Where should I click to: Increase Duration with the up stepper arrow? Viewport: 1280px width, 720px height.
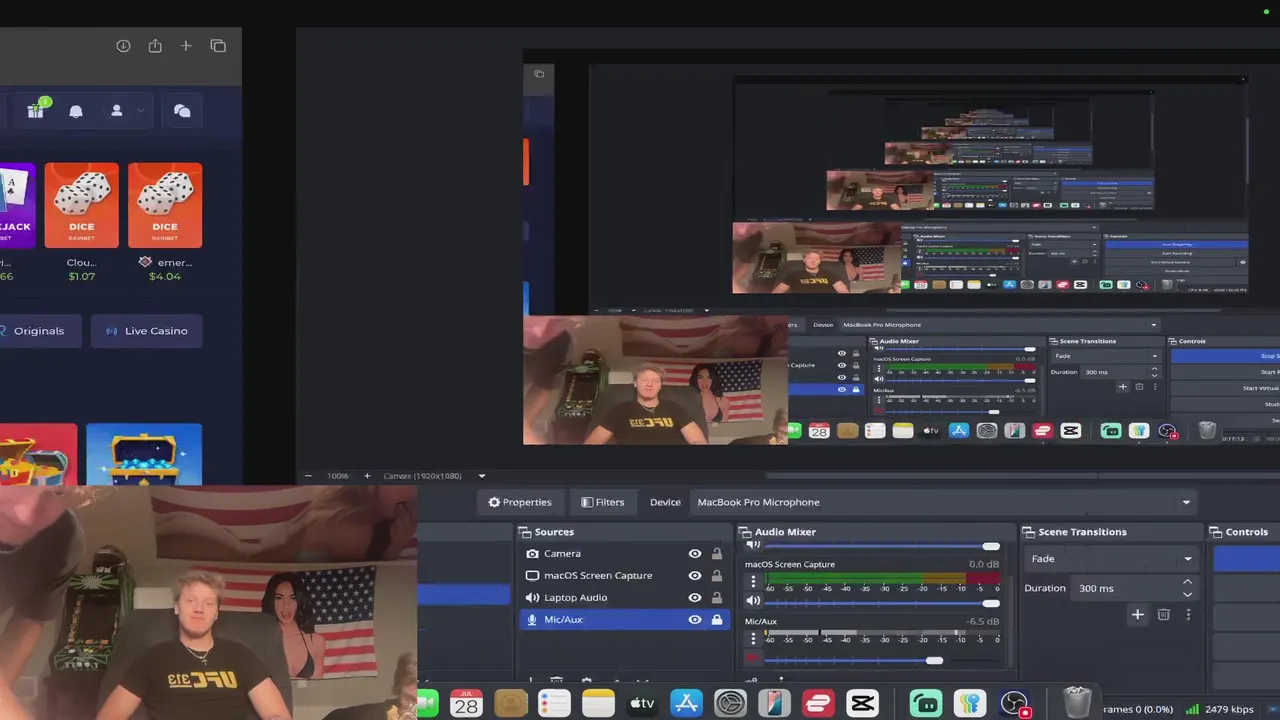(x=1187, y=582)
